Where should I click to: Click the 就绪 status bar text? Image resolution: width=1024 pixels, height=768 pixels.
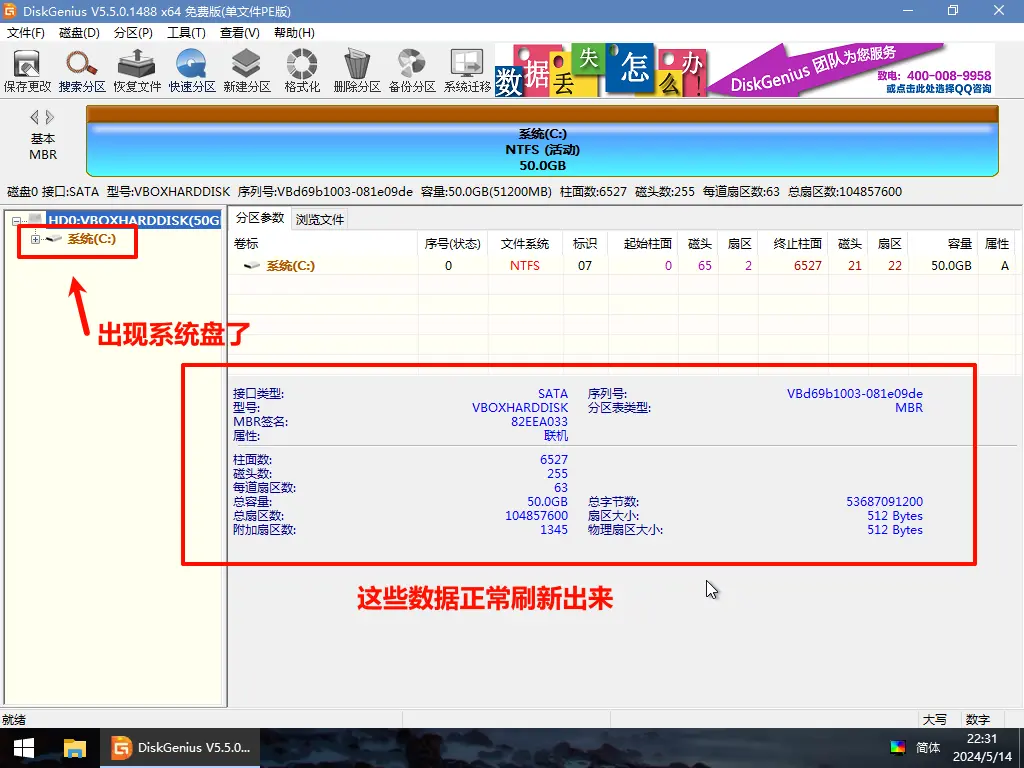pos(14,720)
